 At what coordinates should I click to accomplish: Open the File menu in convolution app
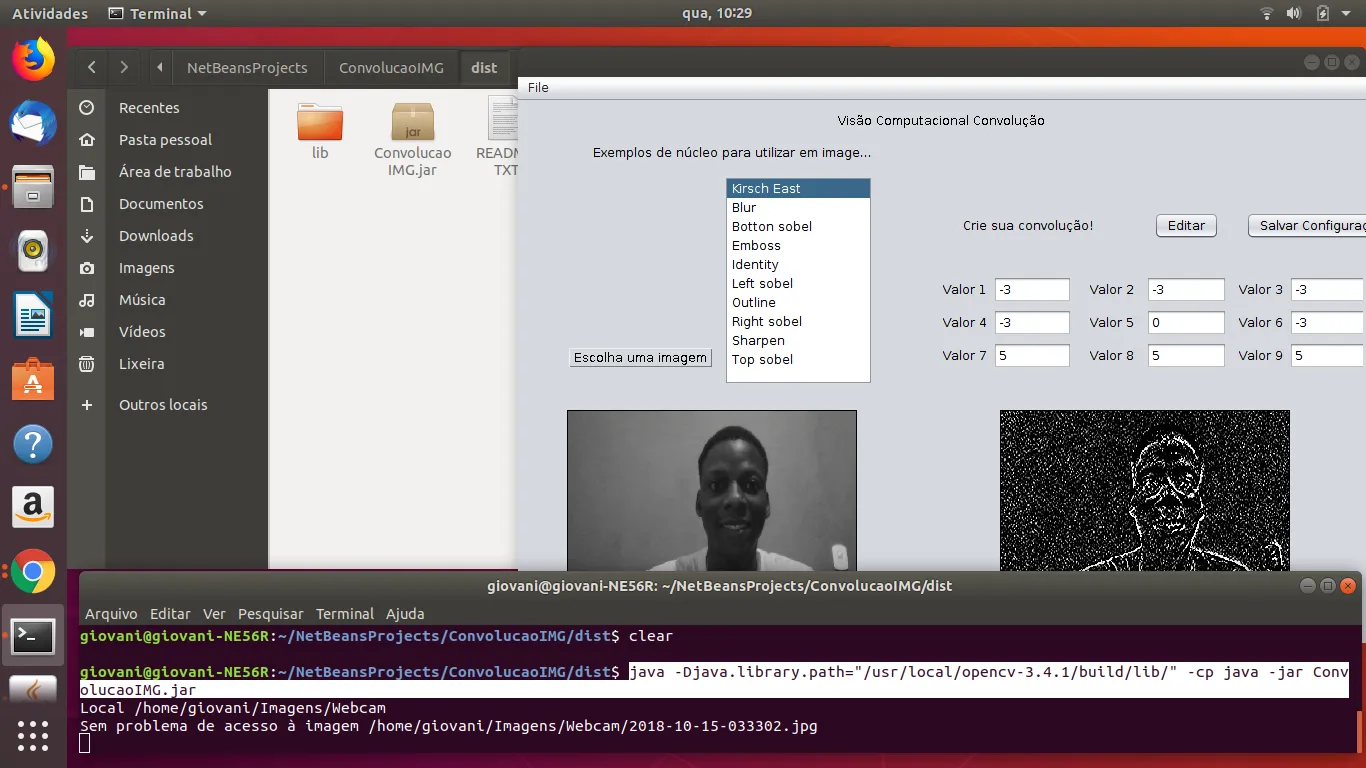[x=538, y=88]
